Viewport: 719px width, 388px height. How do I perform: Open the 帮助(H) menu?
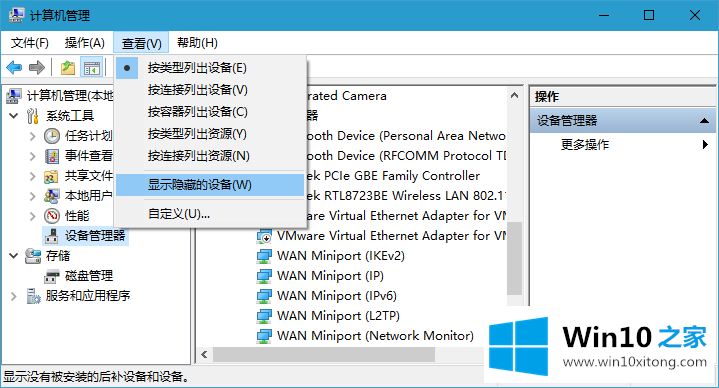pos(197,43)
